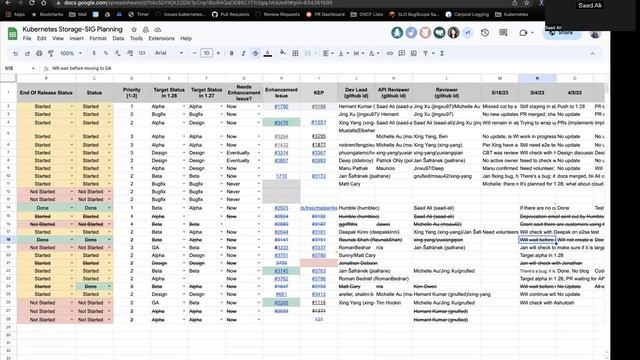This screenshot has width=640, height=360.
Task: Open enhancement issue link #2923
Action: coord(281,208)
